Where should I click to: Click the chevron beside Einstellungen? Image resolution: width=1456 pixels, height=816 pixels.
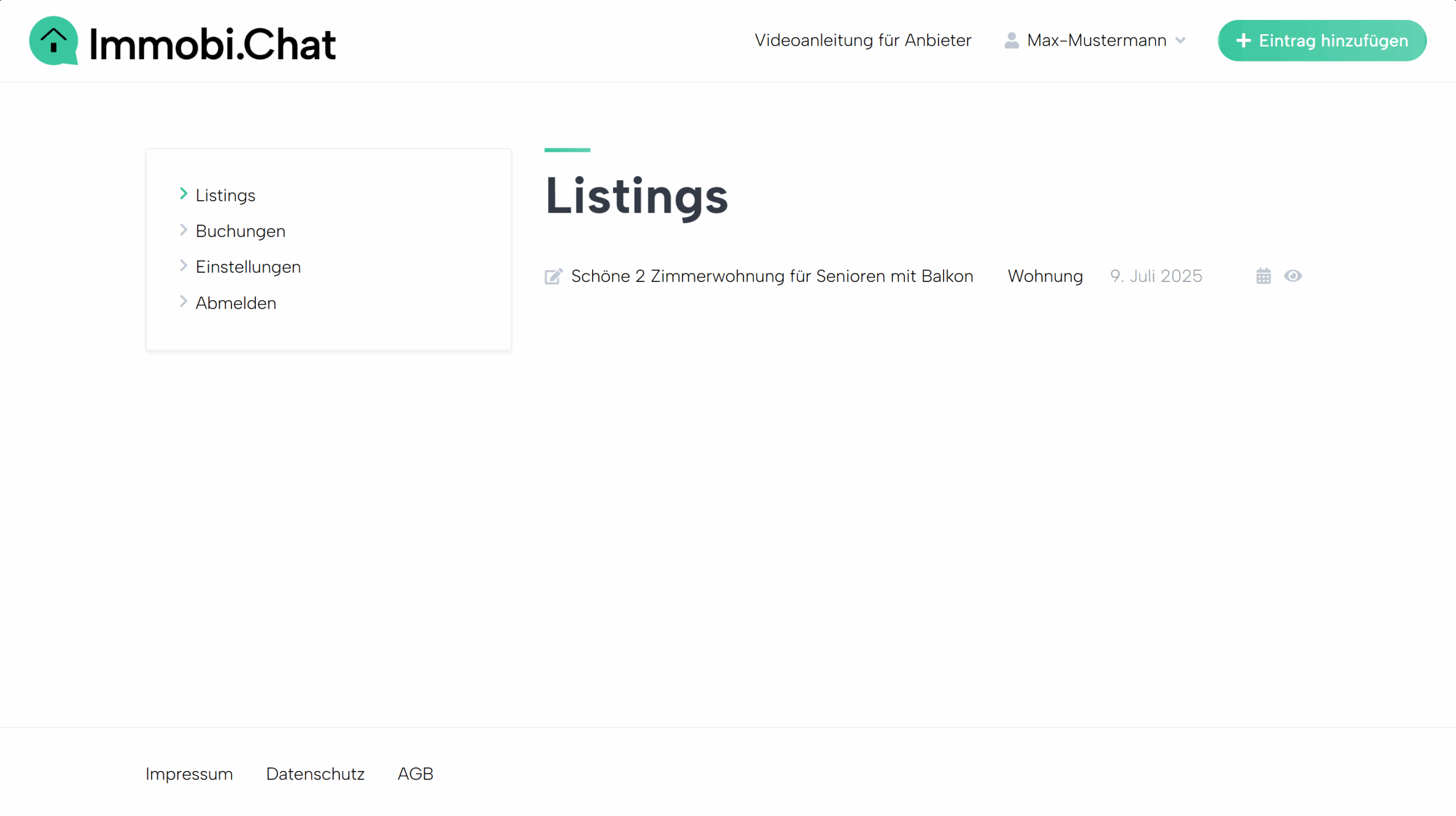click(x=183, y=266)
